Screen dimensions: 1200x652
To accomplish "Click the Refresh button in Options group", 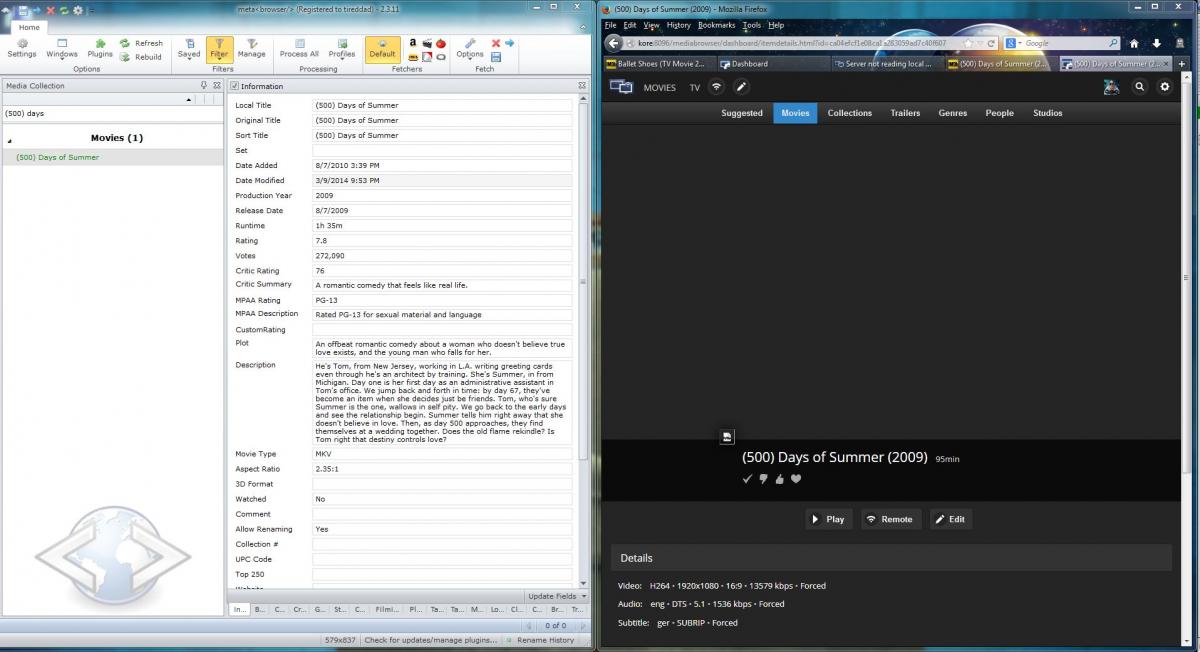I will click(141, 43).
